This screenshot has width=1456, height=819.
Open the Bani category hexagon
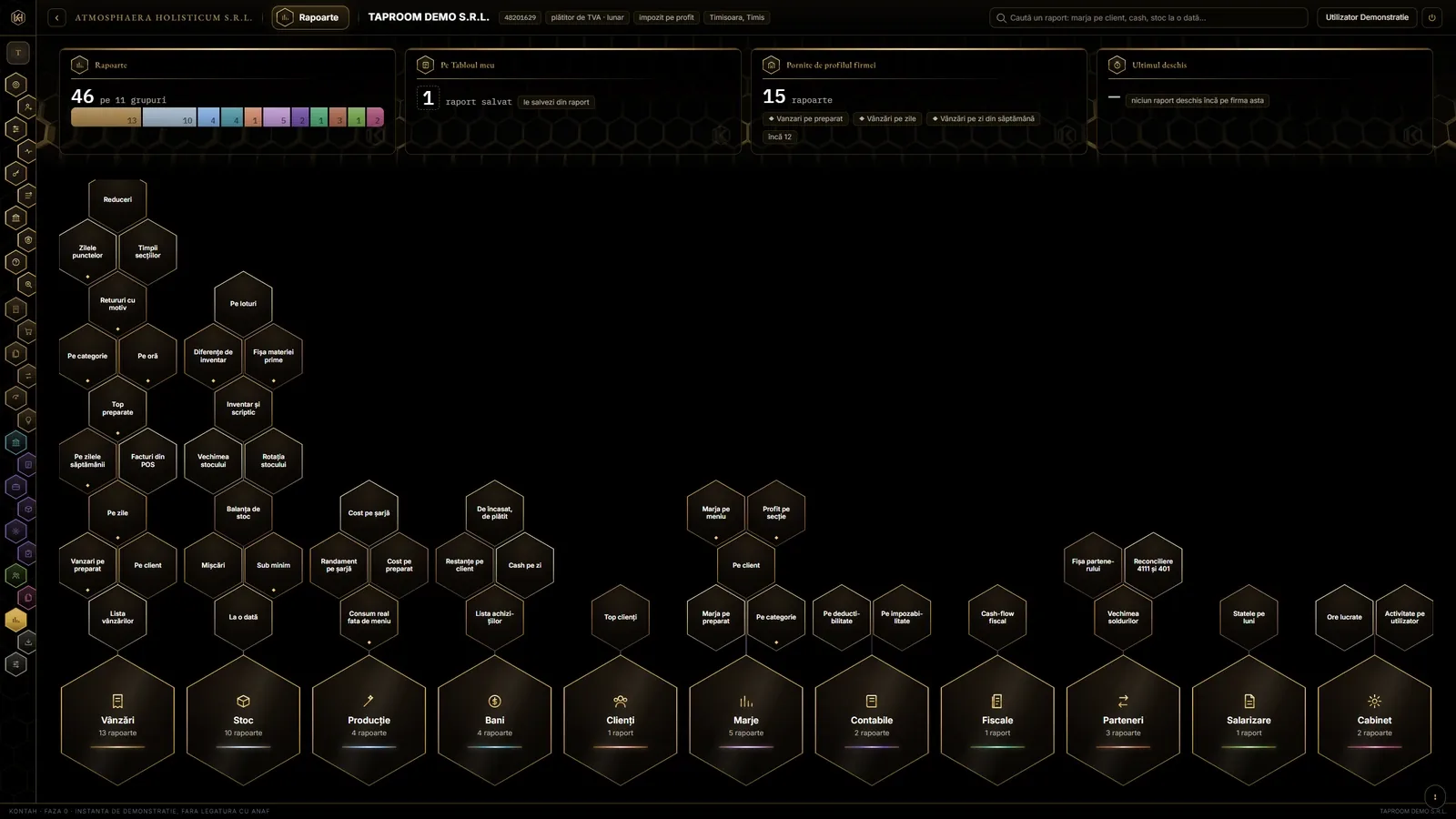coord(494,720)
